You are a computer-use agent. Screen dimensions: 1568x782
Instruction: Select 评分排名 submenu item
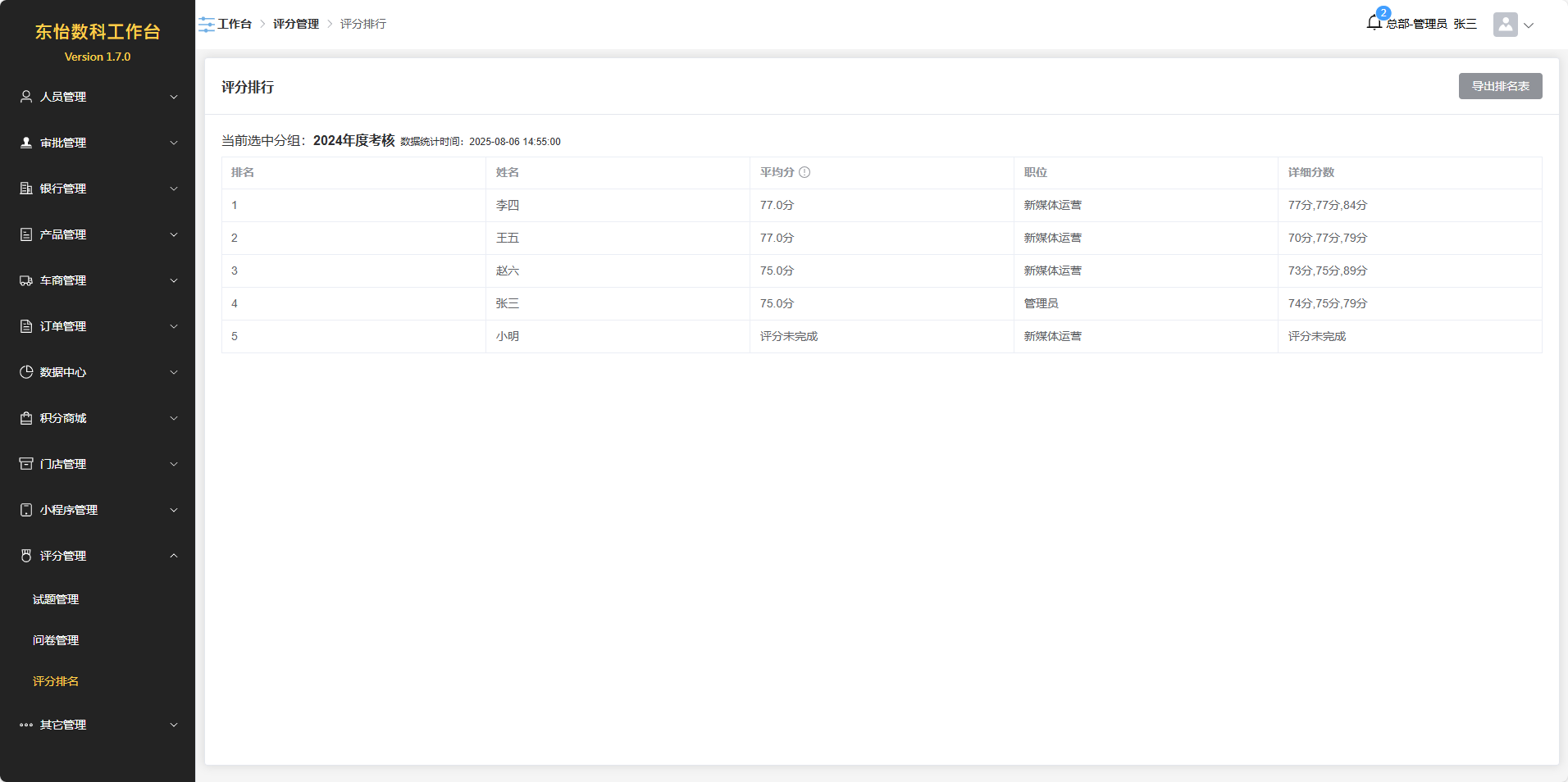tap(56, 681)
